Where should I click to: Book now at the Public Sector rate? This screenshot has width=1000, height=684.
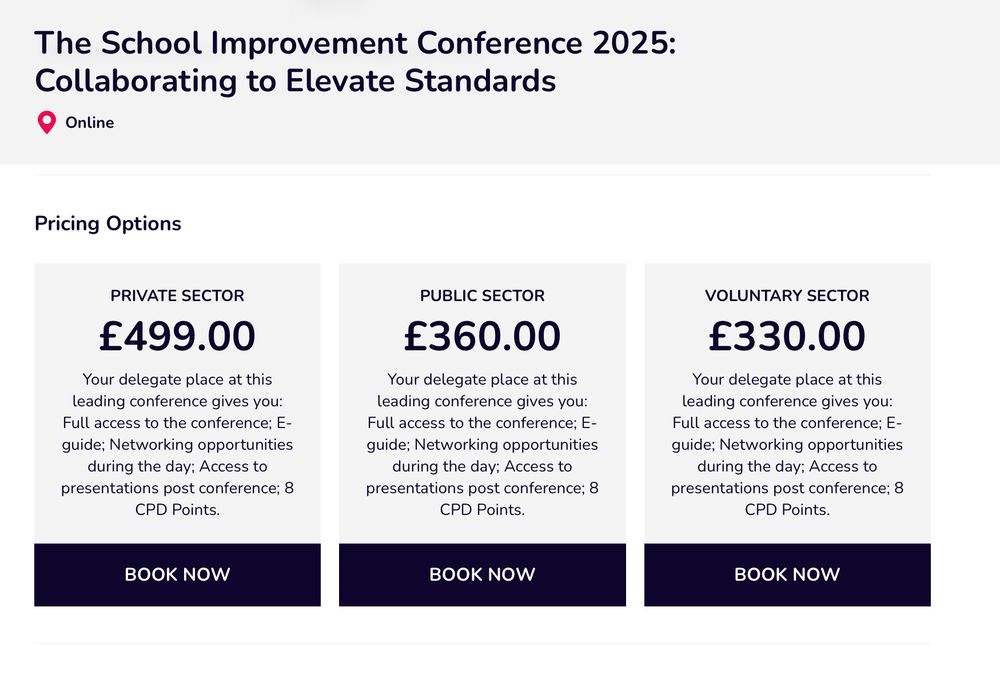click(482, 575)
